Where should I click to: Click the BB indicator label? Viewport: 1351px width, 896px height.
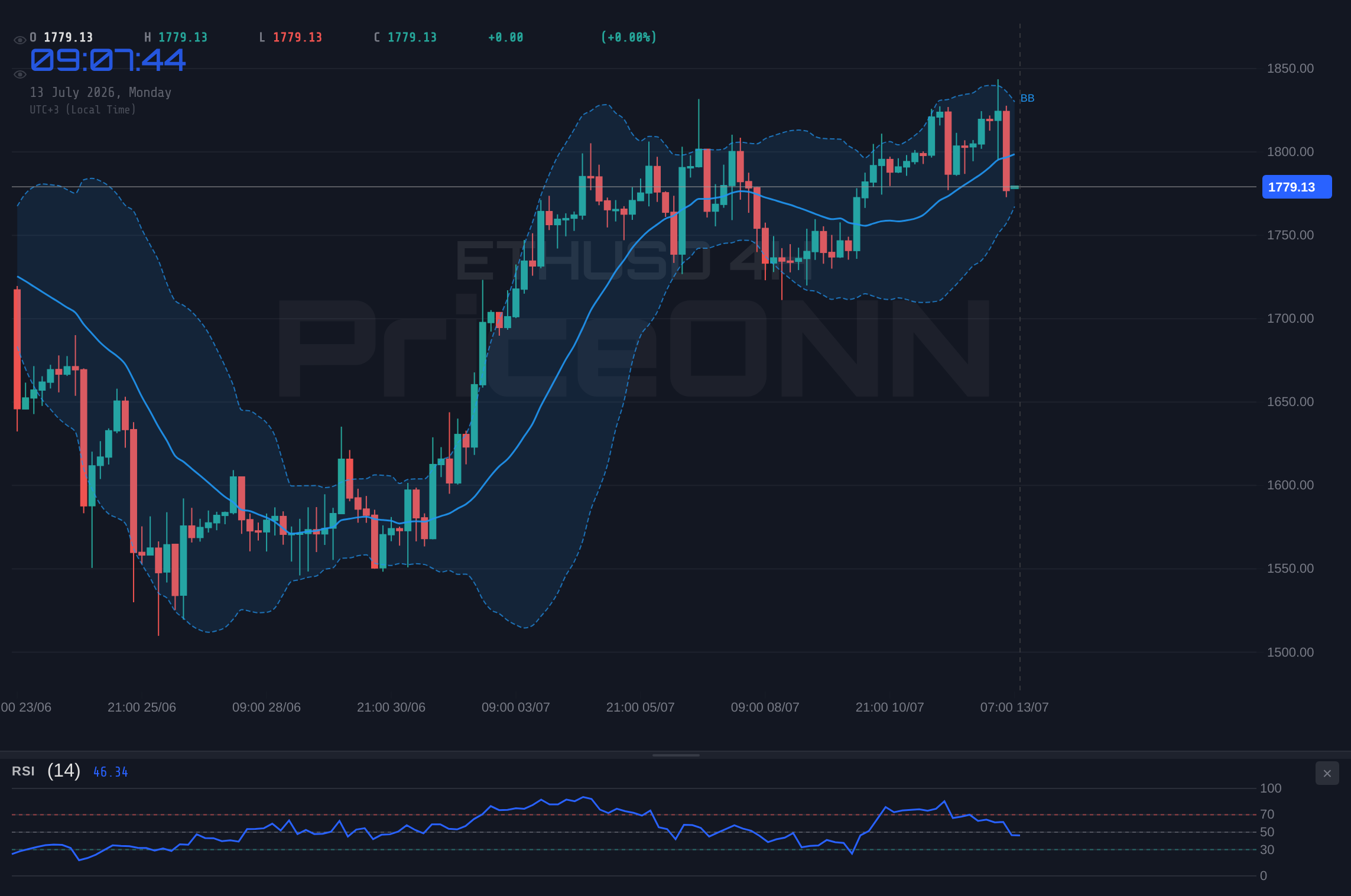pyautogui.click(x=1027, y=98)
